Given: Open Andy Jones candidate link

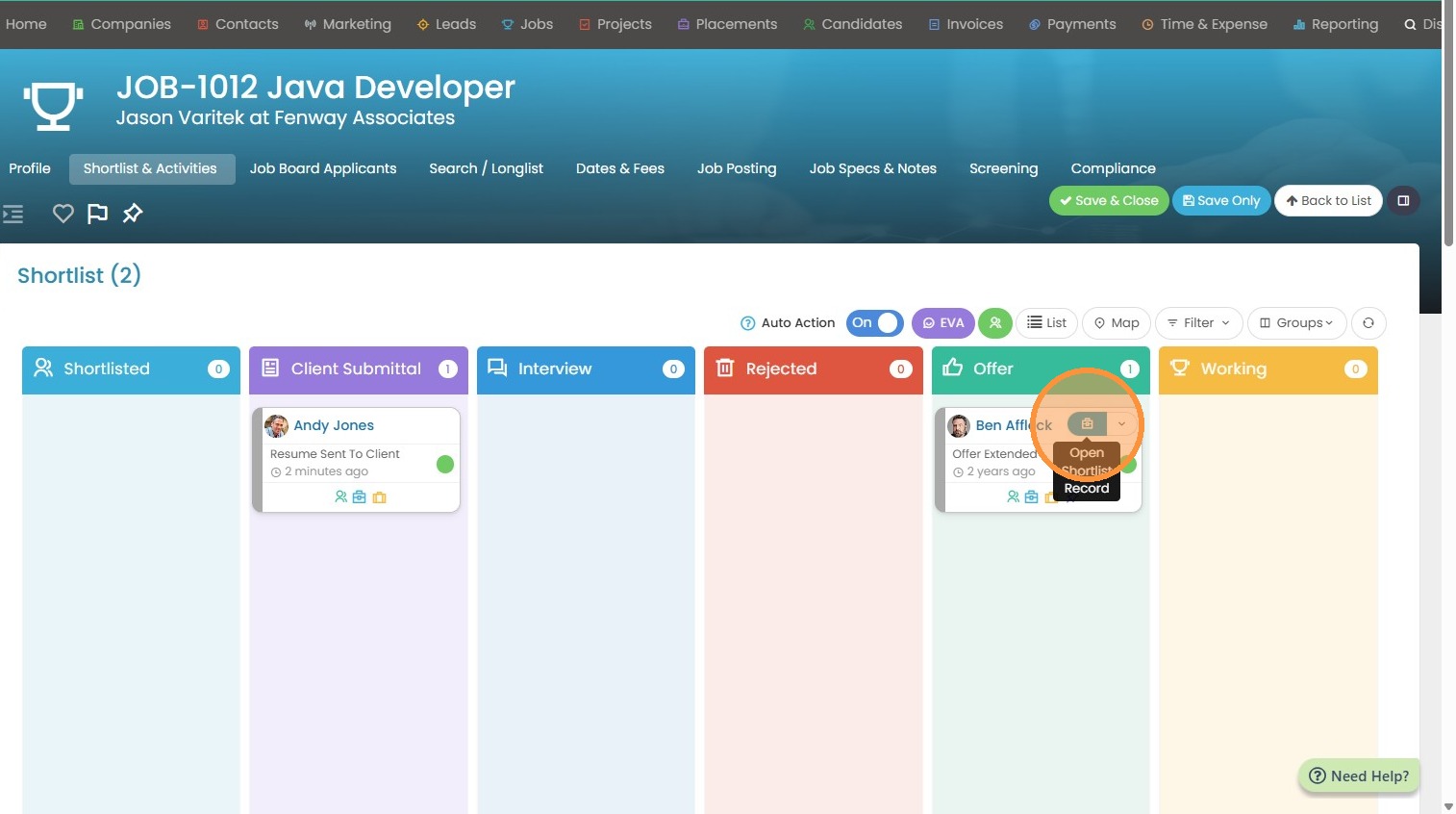Looking at the screenshot, I should click(x=334, y=425).
